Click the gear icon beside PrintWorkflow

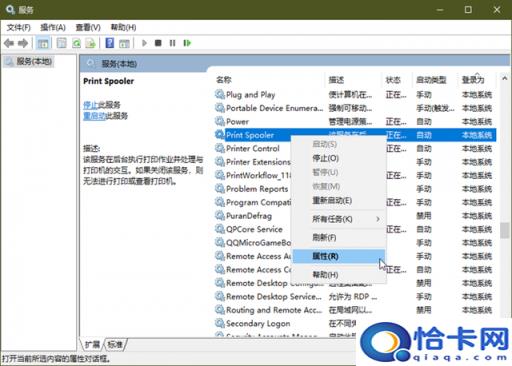tap(220, 175)
